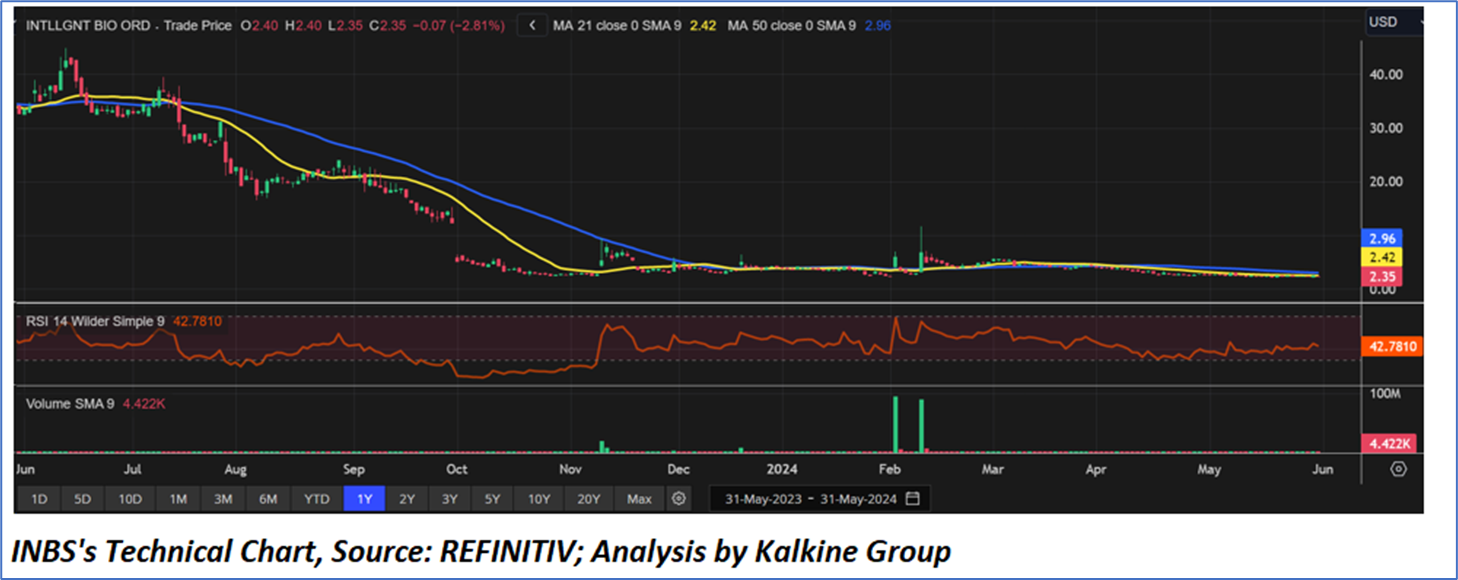Click the Apr label on the time axis
This screenshot has width=1458, height=580.
pyautogui.click(x=1096, y=468)
